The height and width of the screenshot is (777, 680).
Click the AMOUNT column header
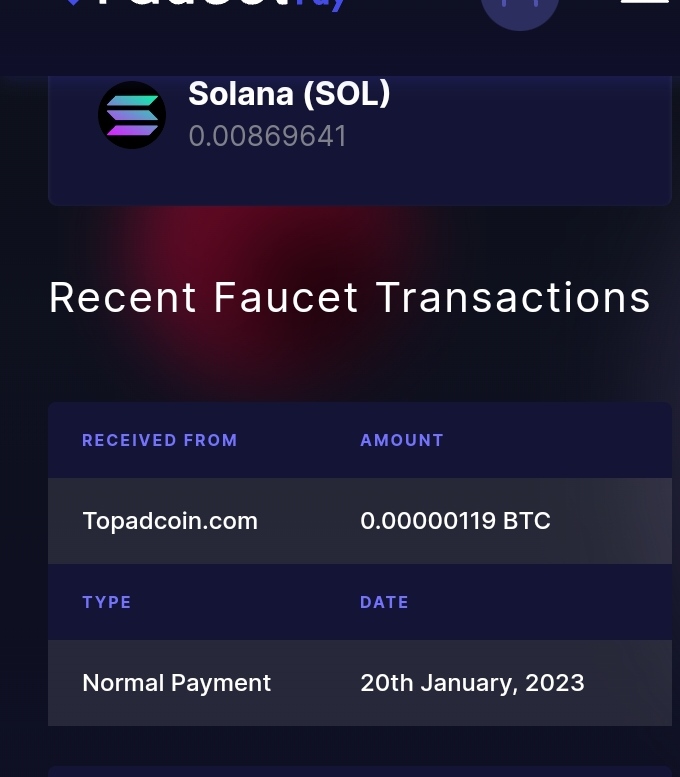tap(401, 440)
